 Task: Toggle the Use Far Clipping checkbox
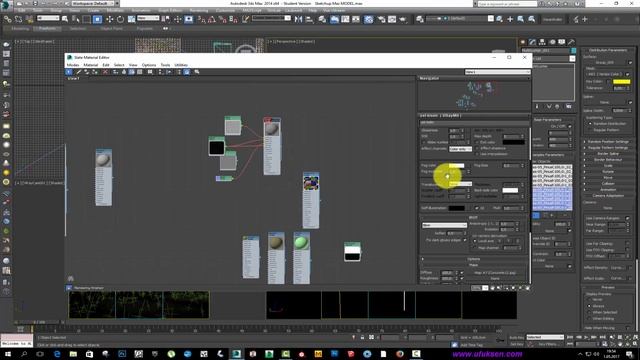(x=627, y=244)
